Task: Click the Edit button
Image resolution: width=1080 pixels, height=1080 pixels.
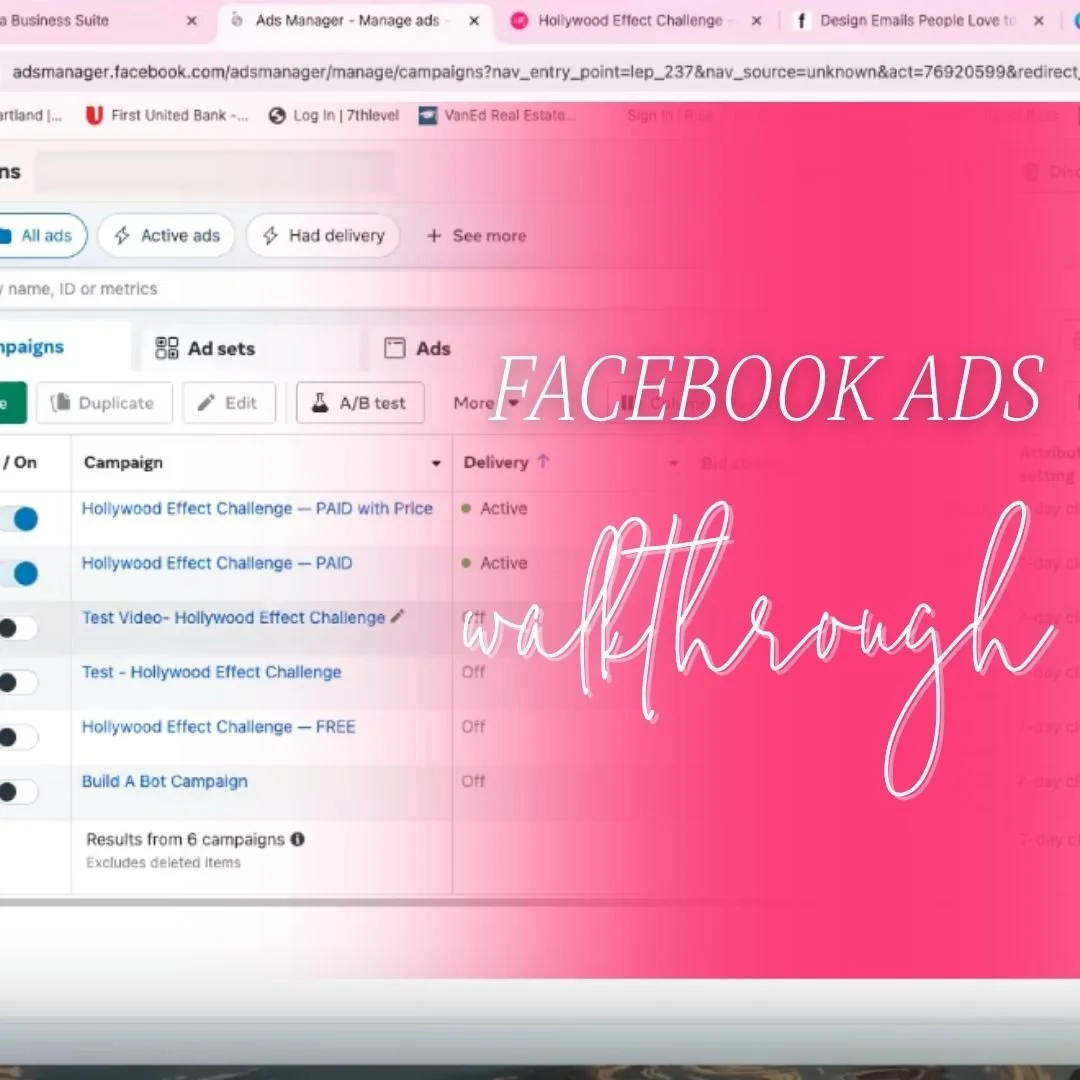Action: (x=229, y=402)
